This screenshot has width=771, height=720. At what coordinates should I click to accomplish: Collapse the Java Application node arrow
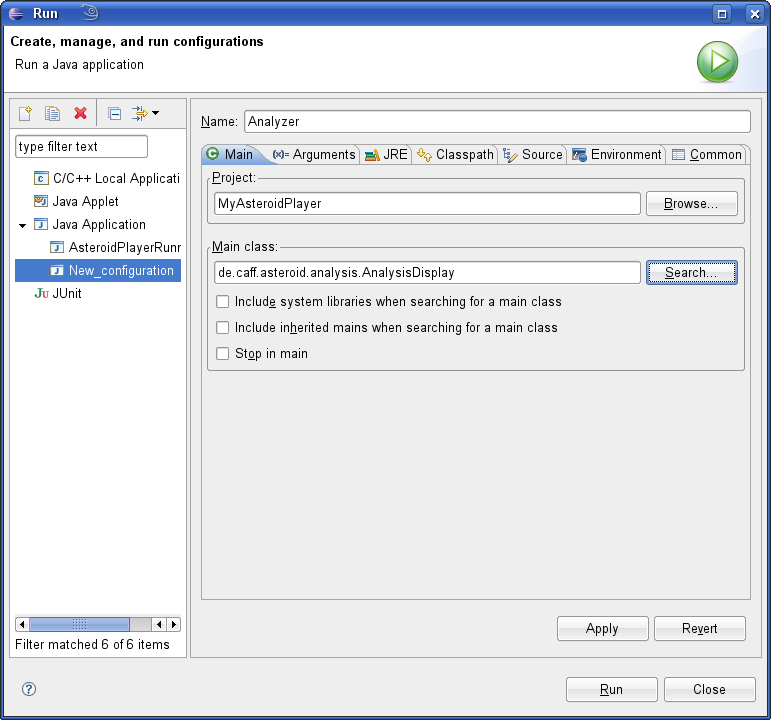(x=22, y=225)
